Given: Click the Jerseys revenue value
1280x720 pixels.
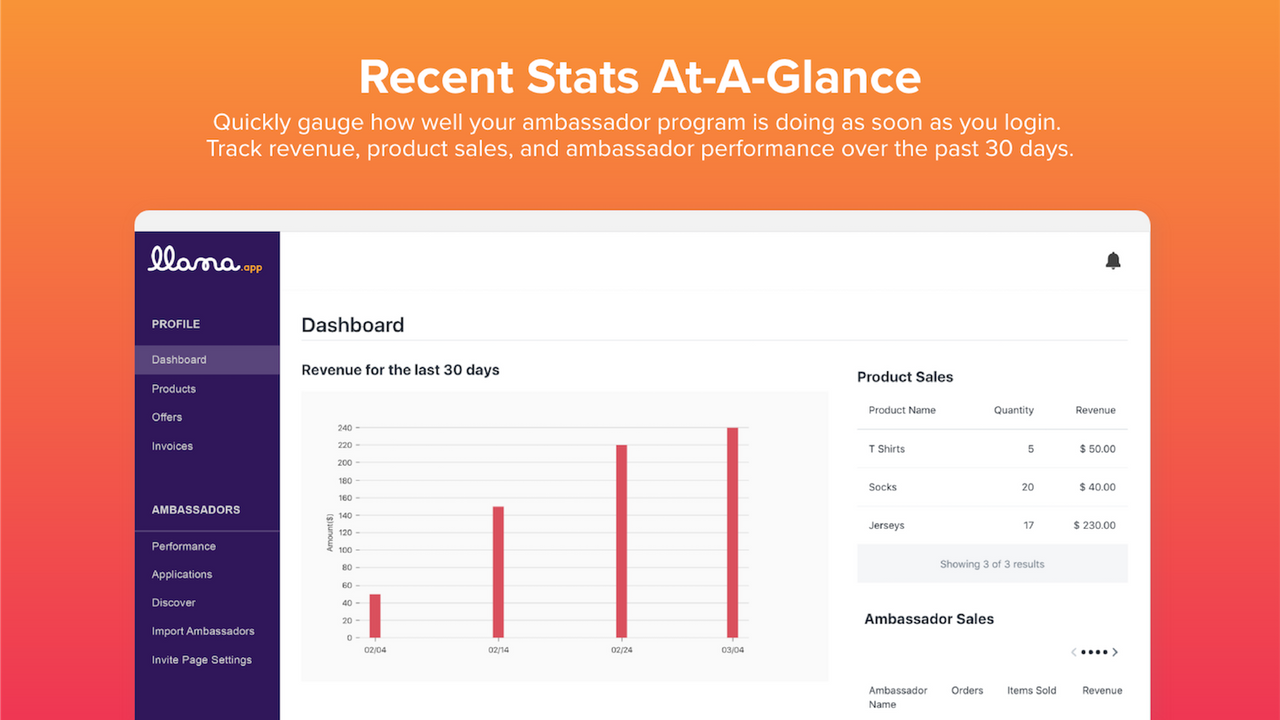Looking at the screenshot, I should (1095, 525).
